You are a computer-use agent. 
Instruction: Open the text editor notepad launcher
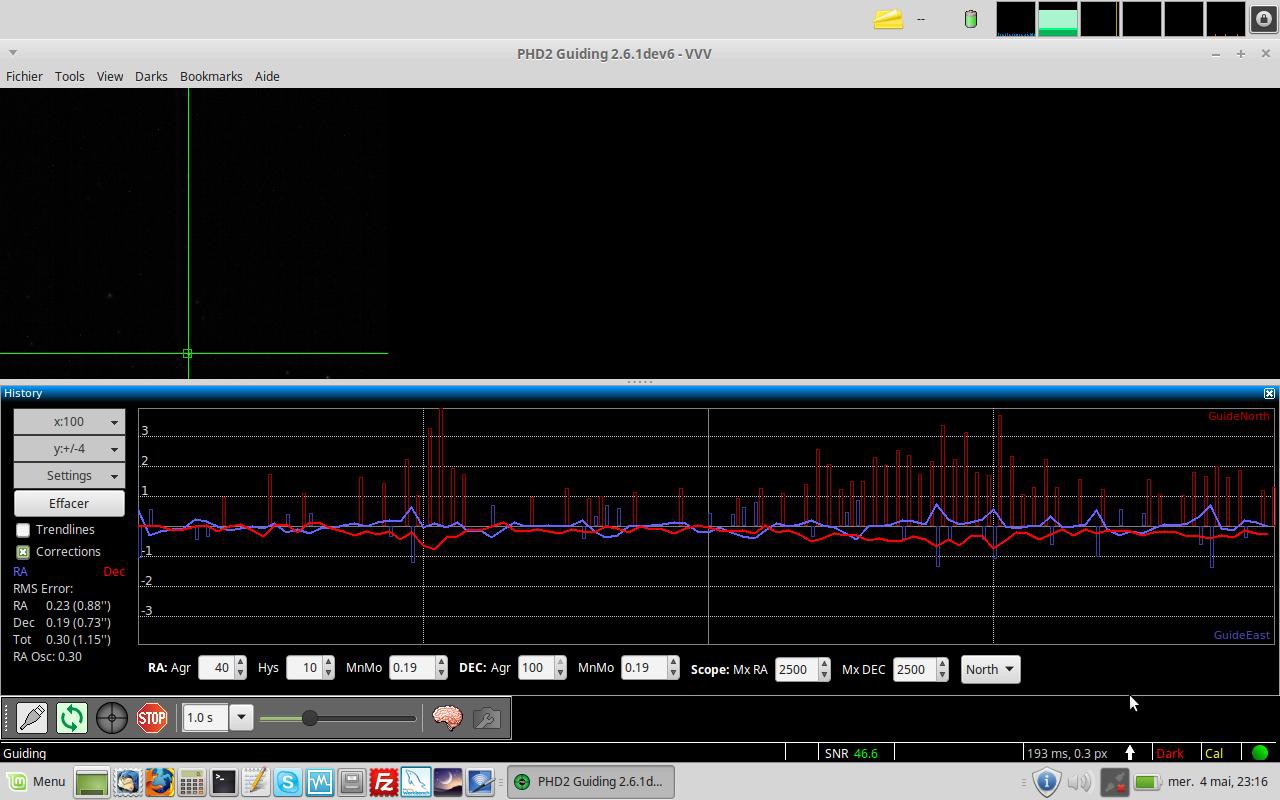pyautogui.click(x=255, y=782)
